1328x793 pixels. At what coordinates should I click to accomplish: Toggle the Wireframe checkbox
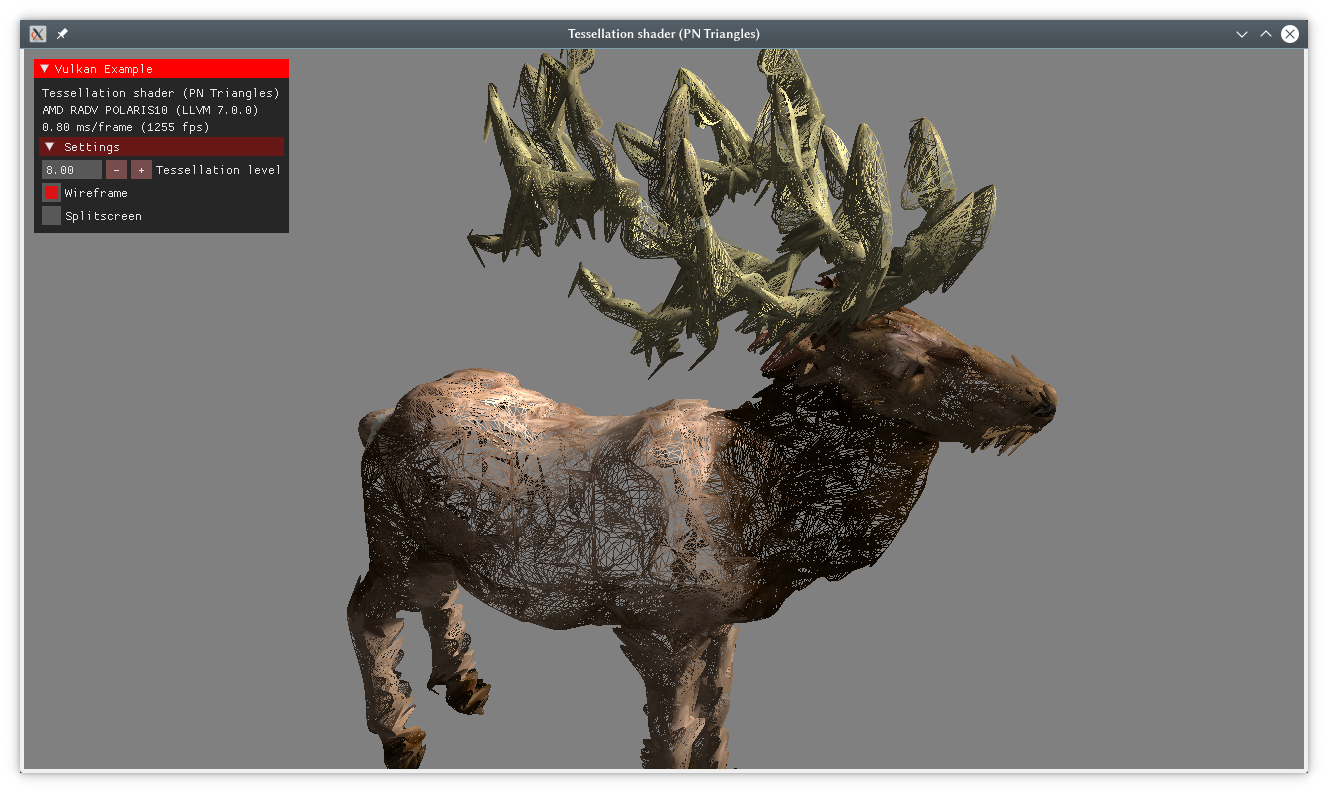(x=52, y=193)
